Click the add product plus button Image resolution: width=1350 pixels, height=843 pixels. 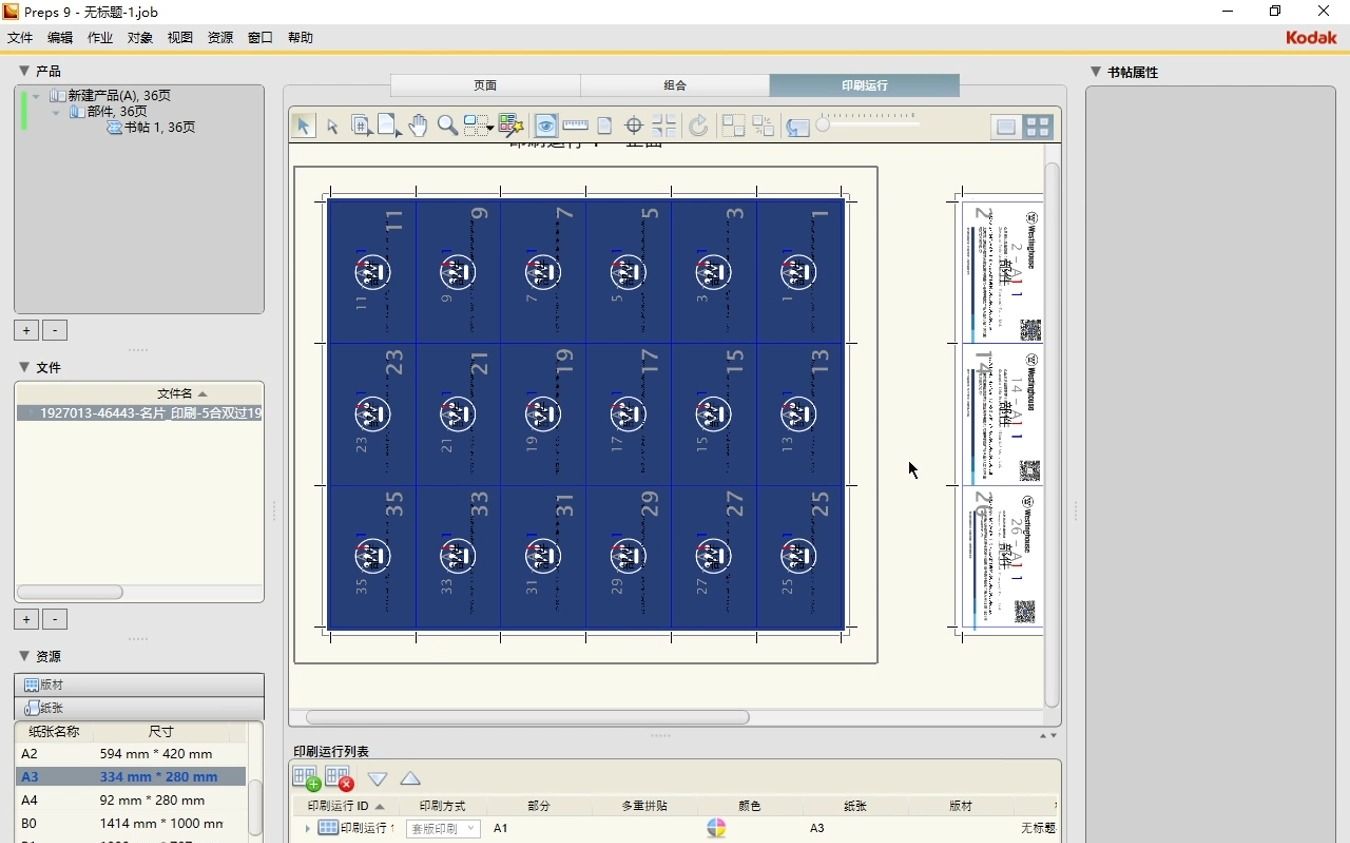pos(26,330)
